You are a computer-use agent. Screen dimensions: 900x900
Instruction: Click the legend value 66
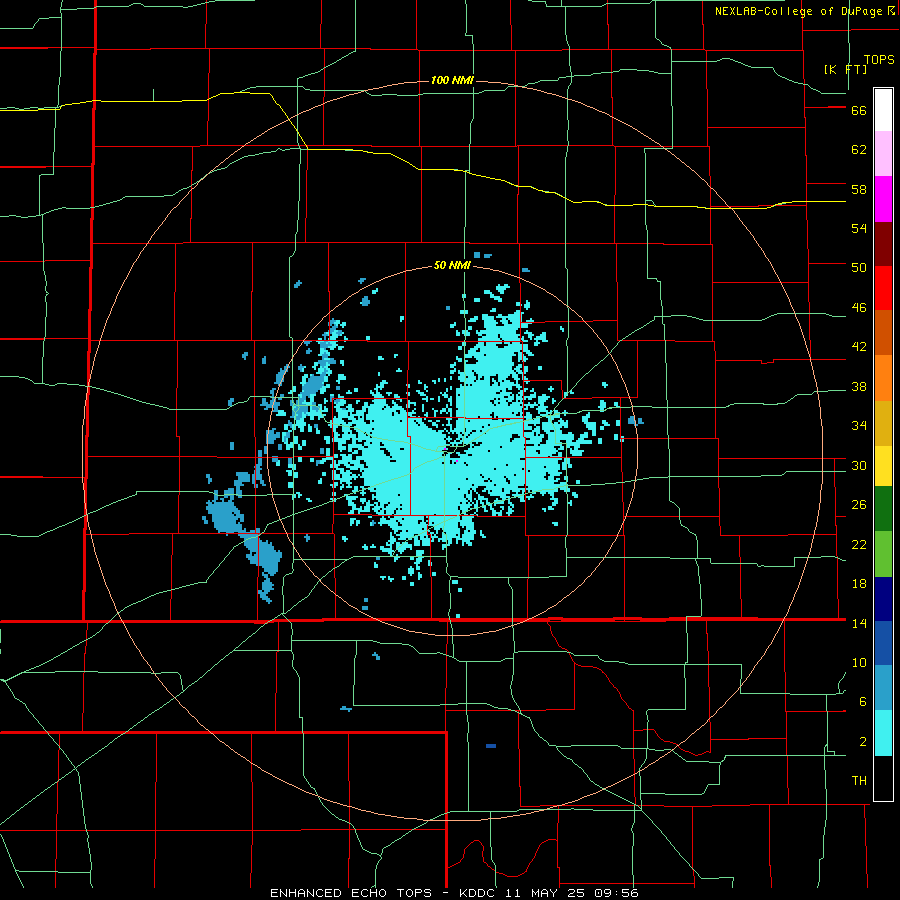[x=859, y=110]
